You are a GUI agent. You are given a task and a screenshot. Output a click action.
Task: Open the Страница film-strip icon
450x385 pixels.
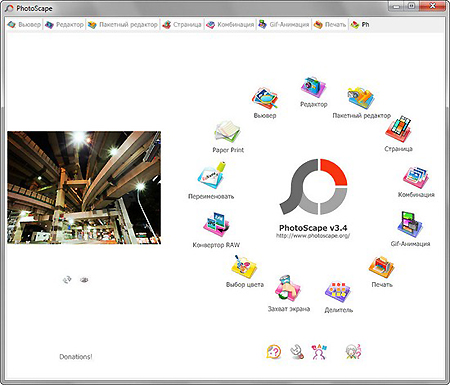coord(399,129)
